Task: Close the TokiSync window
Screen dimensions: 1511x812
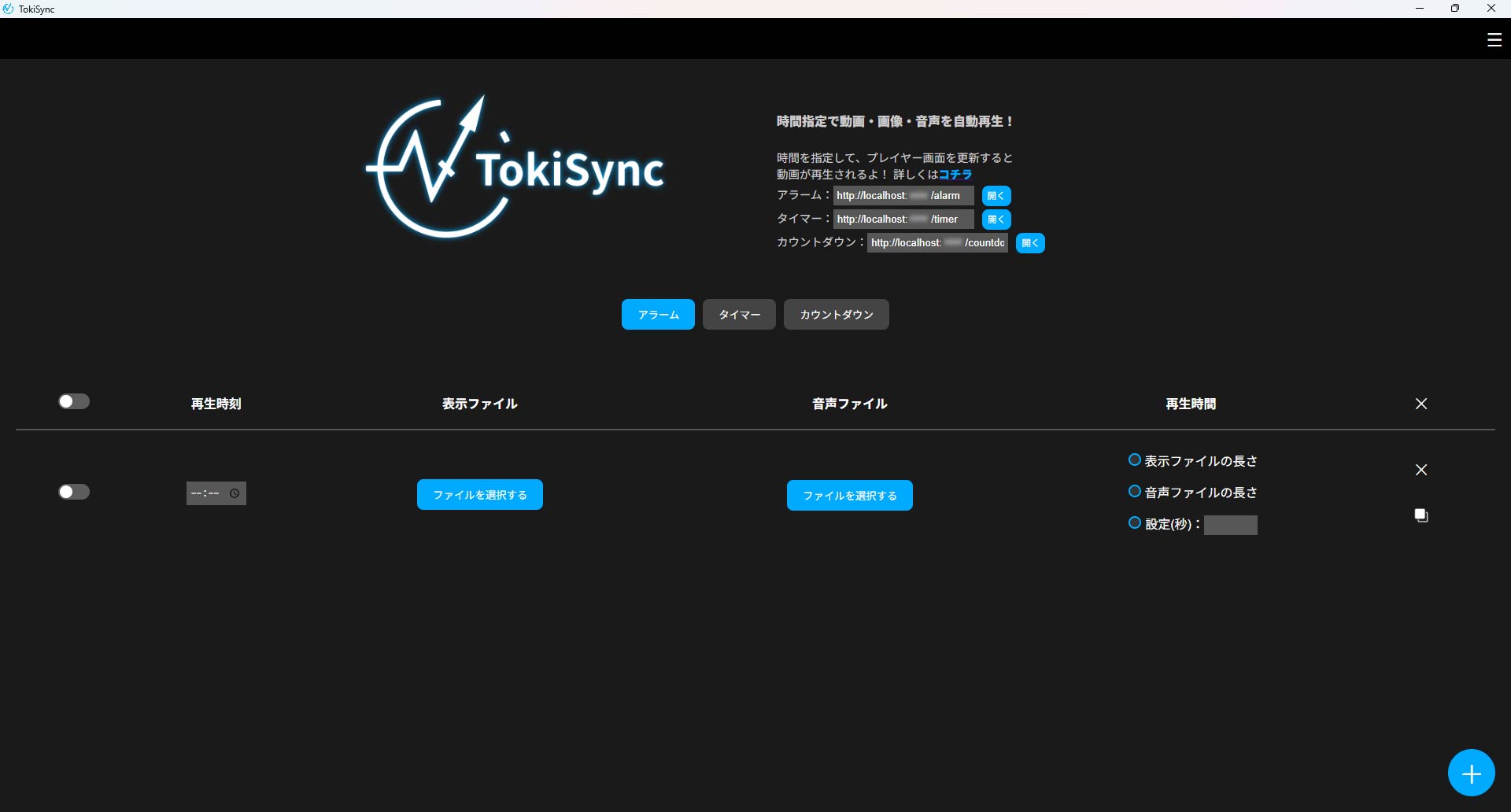Action: point(1491,9)
